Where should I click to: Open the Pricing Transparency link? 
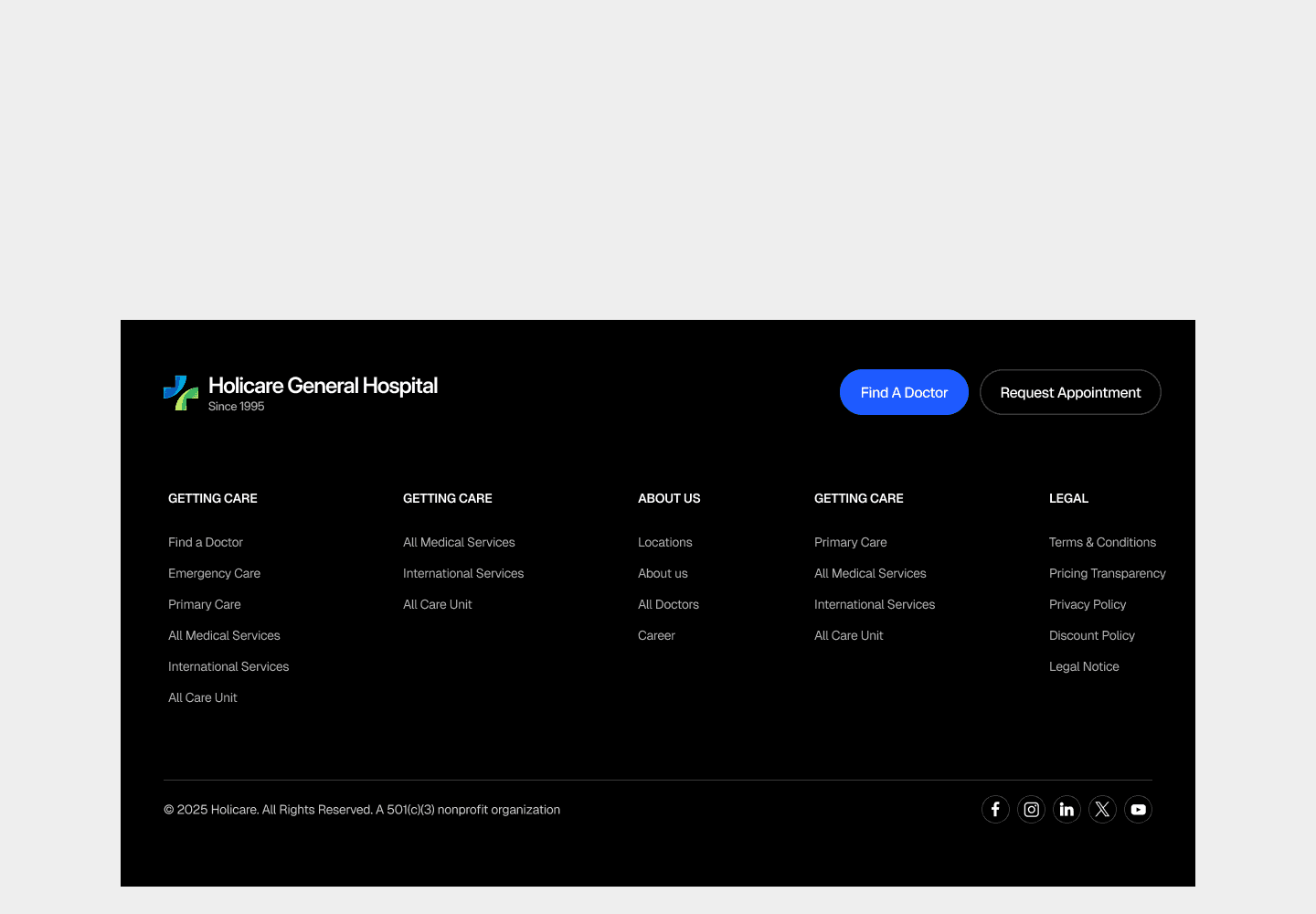pos(1108,573)
